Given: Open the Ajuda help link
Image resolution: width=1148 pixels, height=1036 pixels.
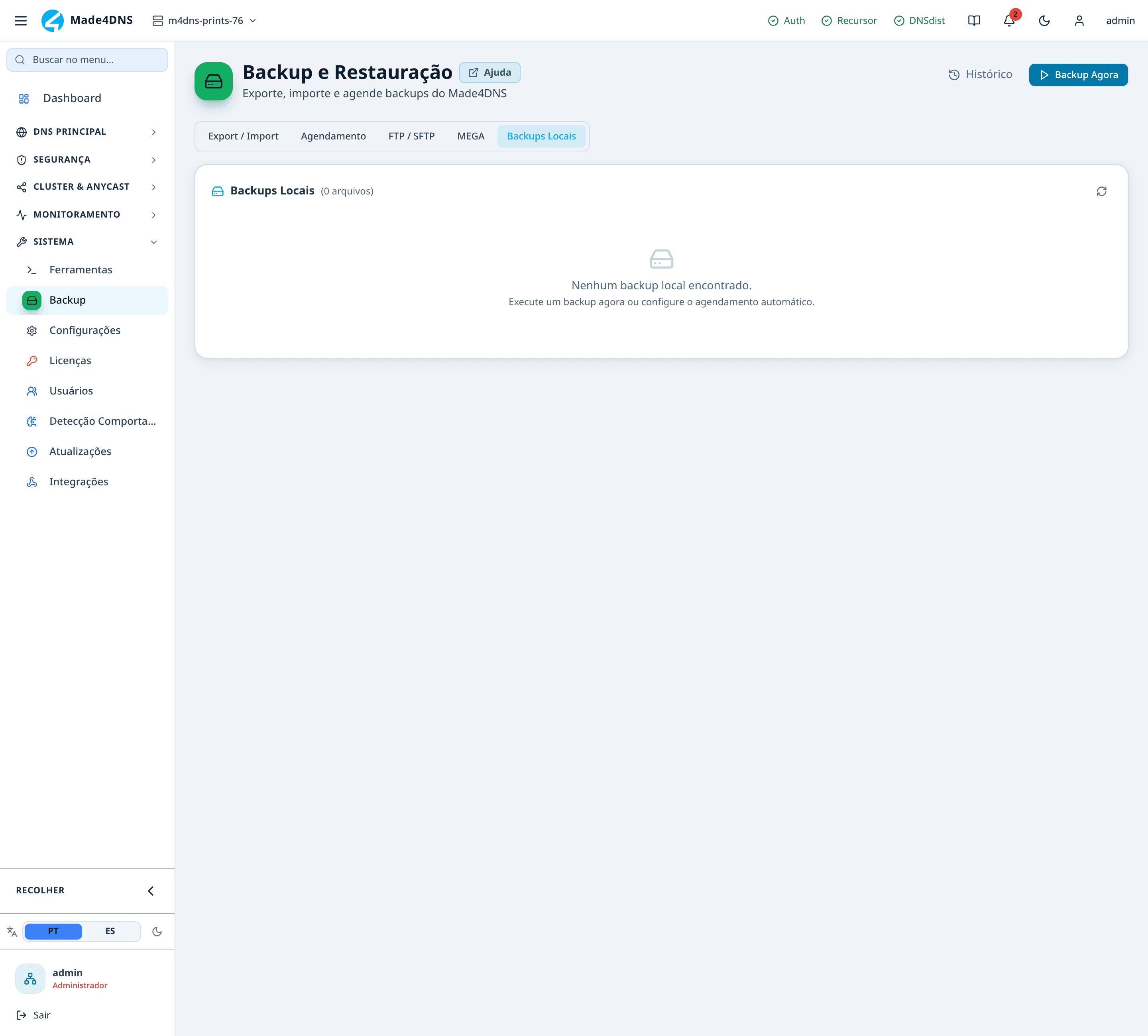Looking at the screenshot, I should 490,72.
